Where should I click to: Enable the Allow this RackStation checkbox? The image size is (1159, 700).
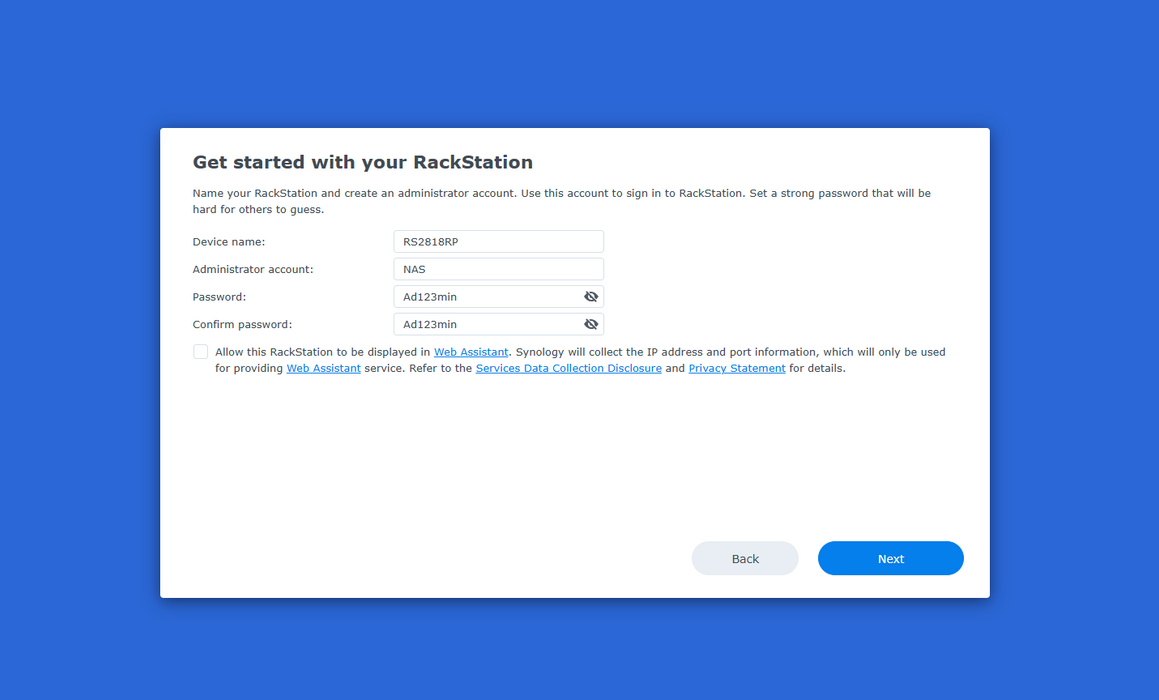click(200, 352)
